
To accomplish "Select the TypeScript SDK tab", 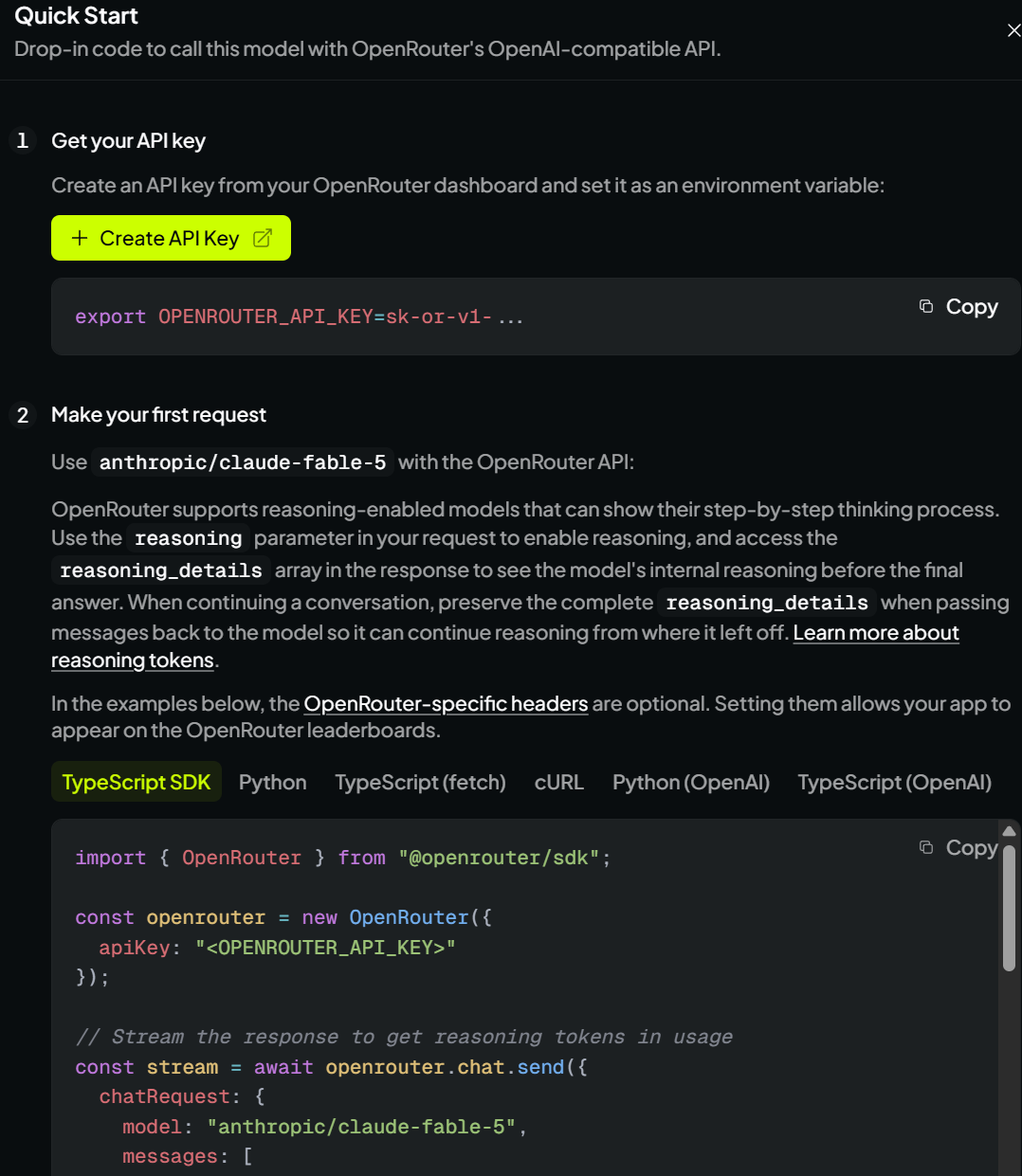I will 137,782.
